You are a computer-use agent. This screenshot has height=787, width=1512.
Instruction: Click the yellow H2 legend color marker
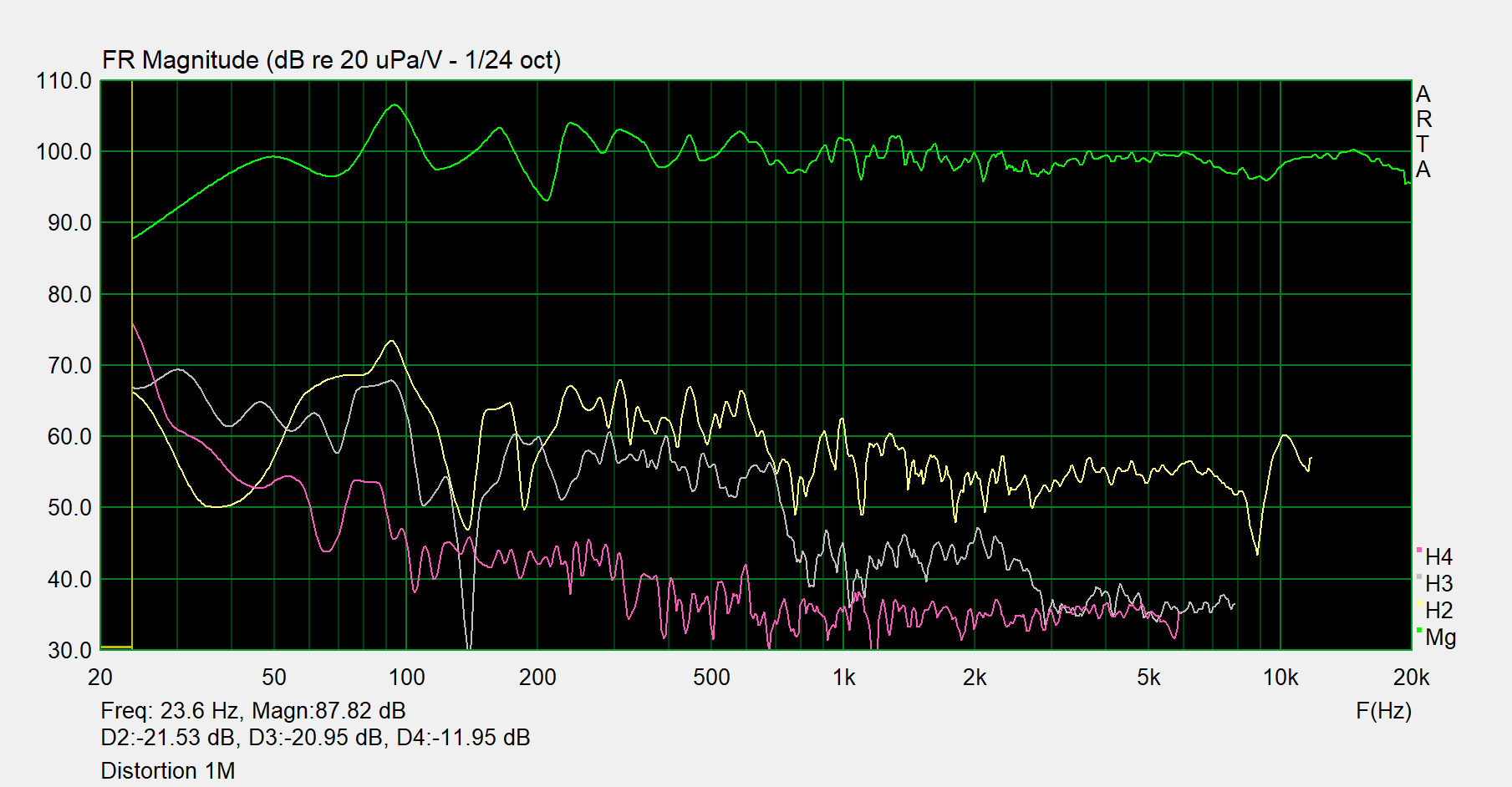pos(1419,604)
